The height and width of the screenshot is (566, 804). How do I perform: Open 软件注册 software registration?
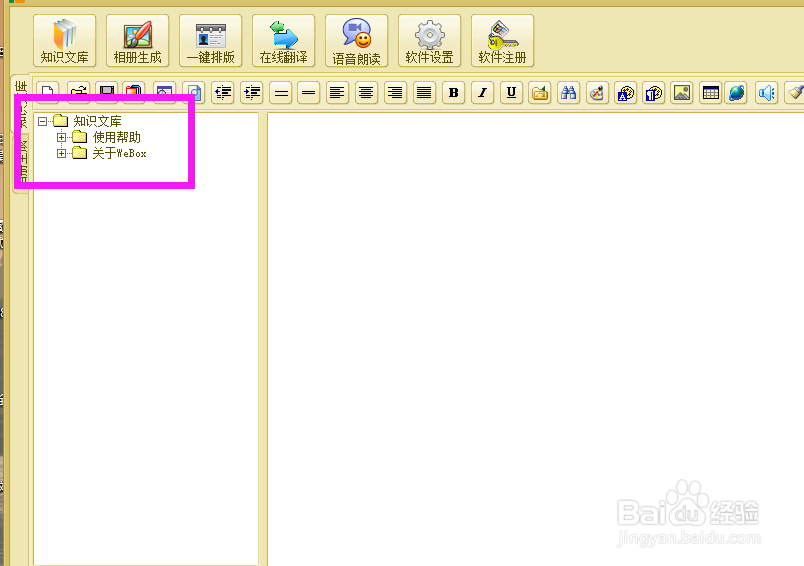502,41
